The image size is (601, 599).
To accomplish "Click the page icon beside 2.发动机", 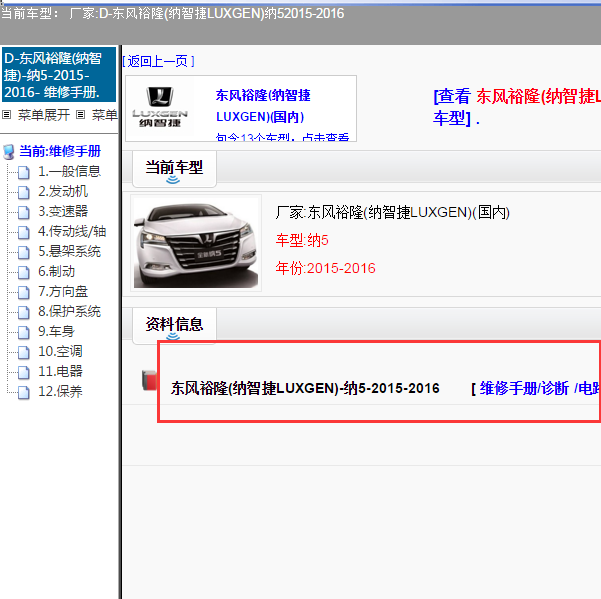I will point(24,192).
